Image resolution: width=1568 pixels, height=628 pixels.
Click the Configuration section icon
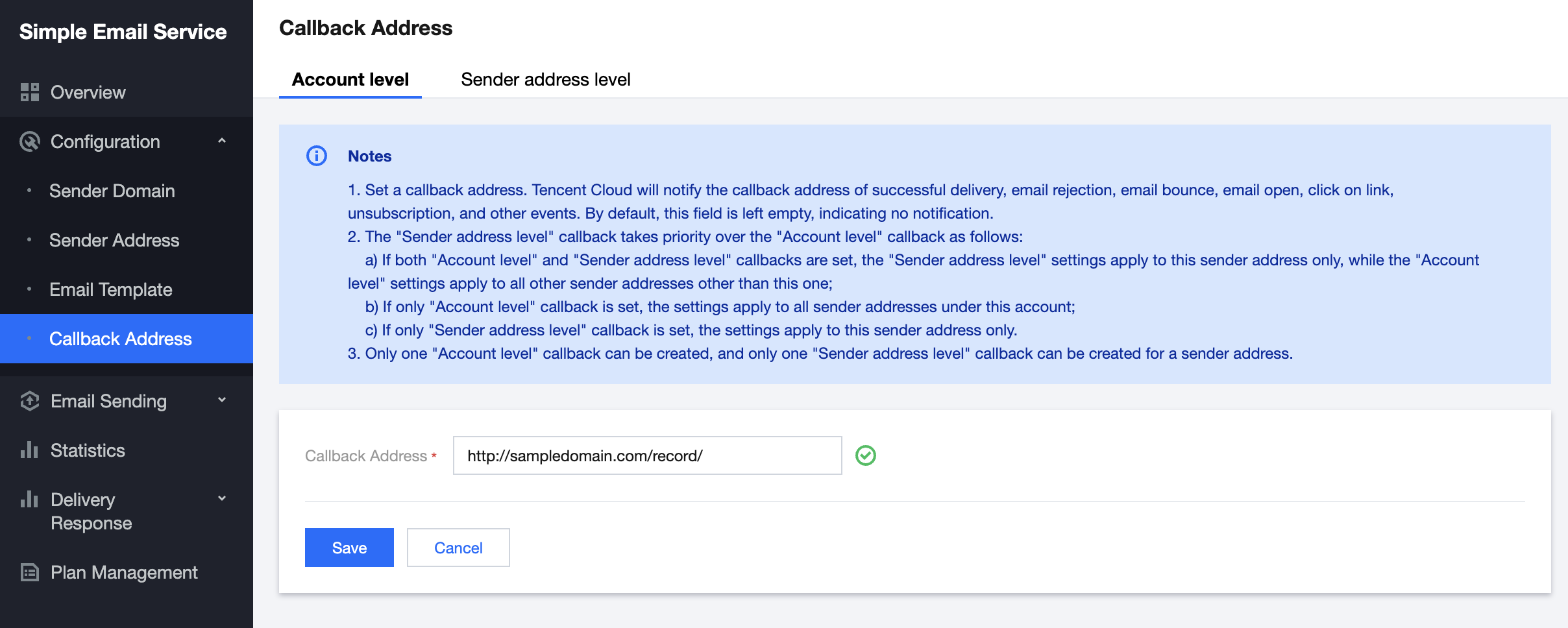click(x=30, y=141)
